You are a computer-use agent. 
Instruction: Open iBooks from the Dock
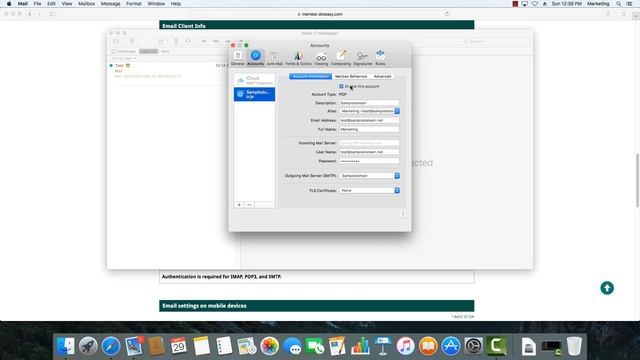[428, 346]
